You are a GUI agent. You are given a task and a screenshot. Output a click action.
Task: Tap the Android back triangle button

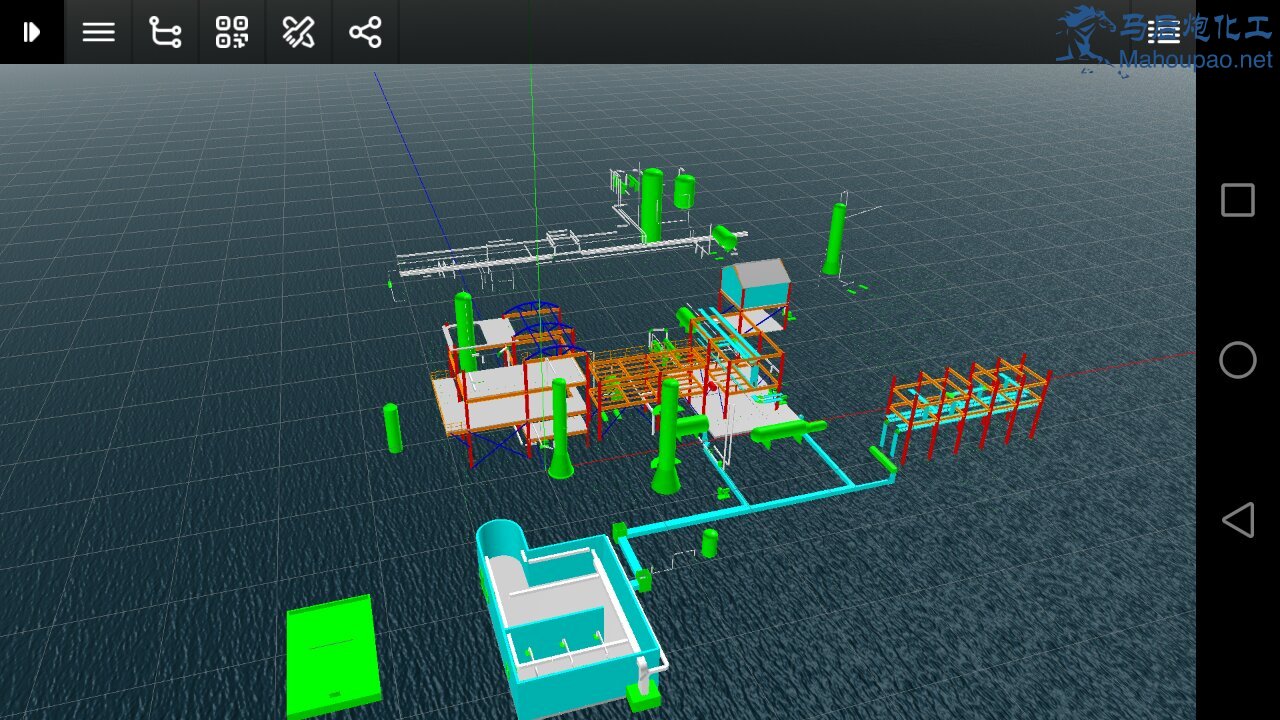pos(1238,520)
